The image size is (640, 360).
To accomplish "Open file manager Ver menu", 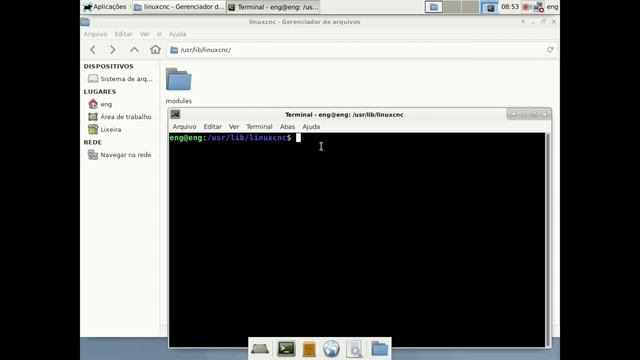I will pyautogui.click(x=145, y=34).
